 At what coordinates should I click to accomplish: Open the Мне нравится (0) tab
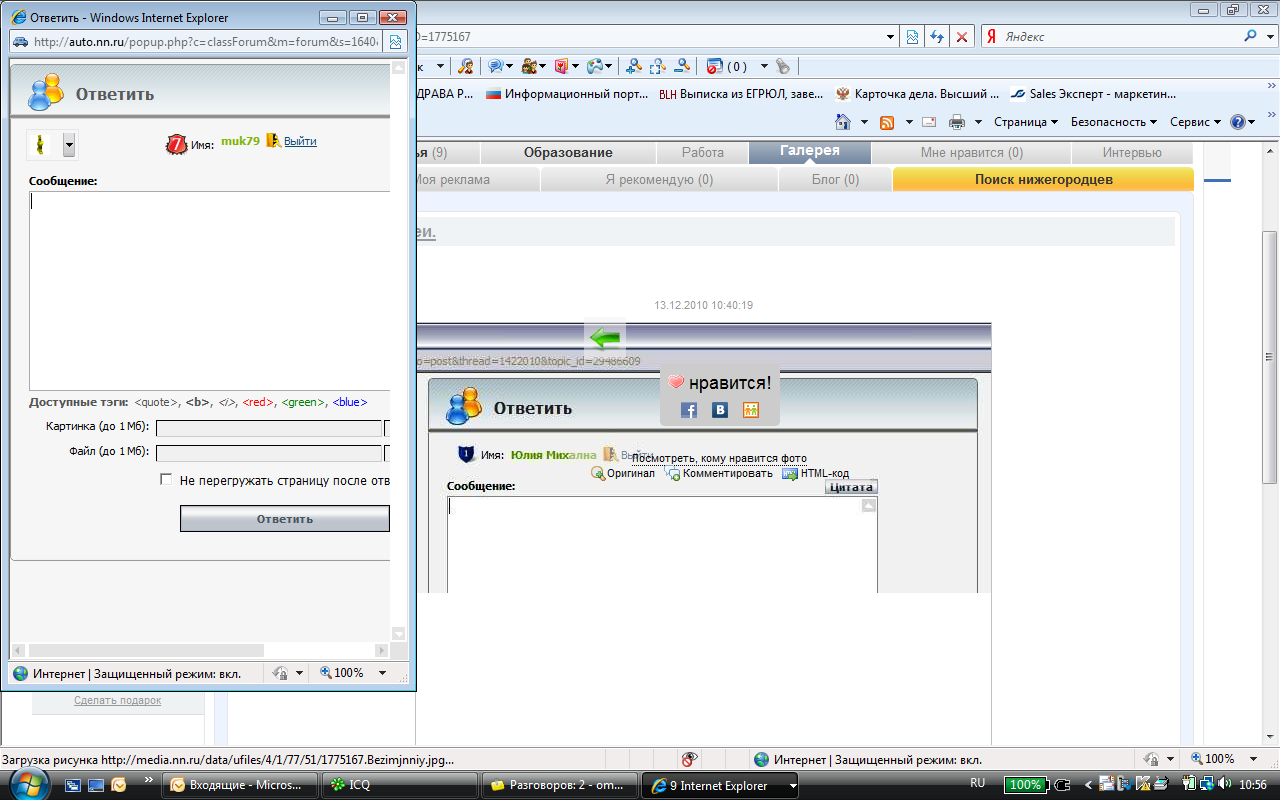coord(971,153)
